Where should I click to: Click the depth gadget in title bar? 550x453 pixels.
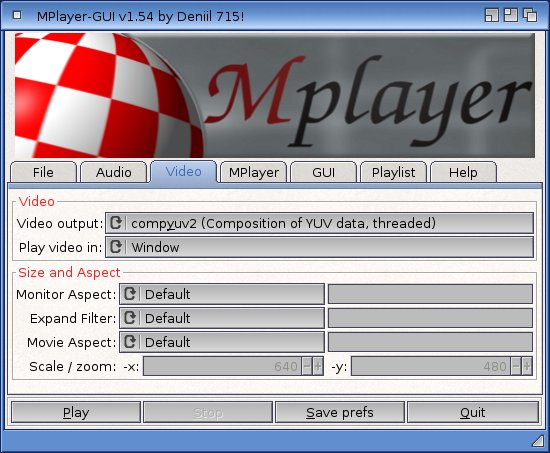point(530,15)
